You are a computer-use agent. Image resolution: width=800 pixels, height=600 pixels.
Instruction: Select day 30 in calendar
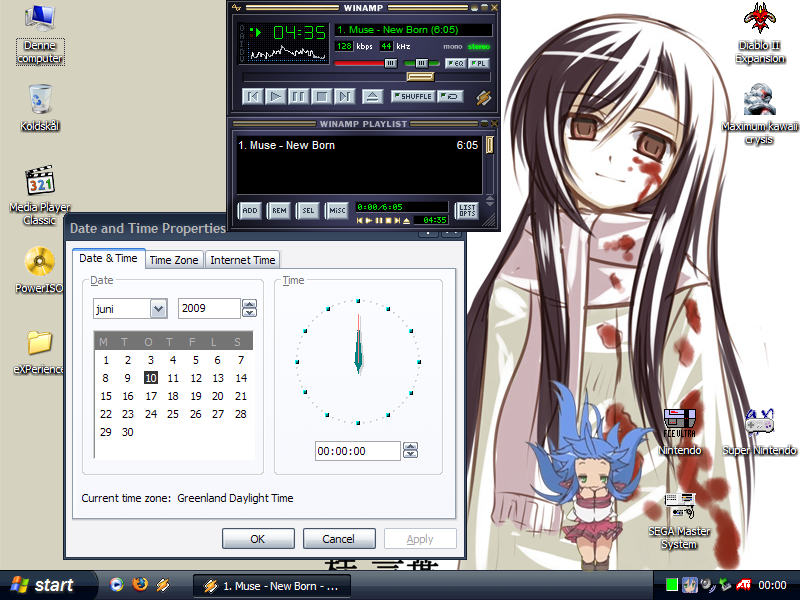pos(128,432)
